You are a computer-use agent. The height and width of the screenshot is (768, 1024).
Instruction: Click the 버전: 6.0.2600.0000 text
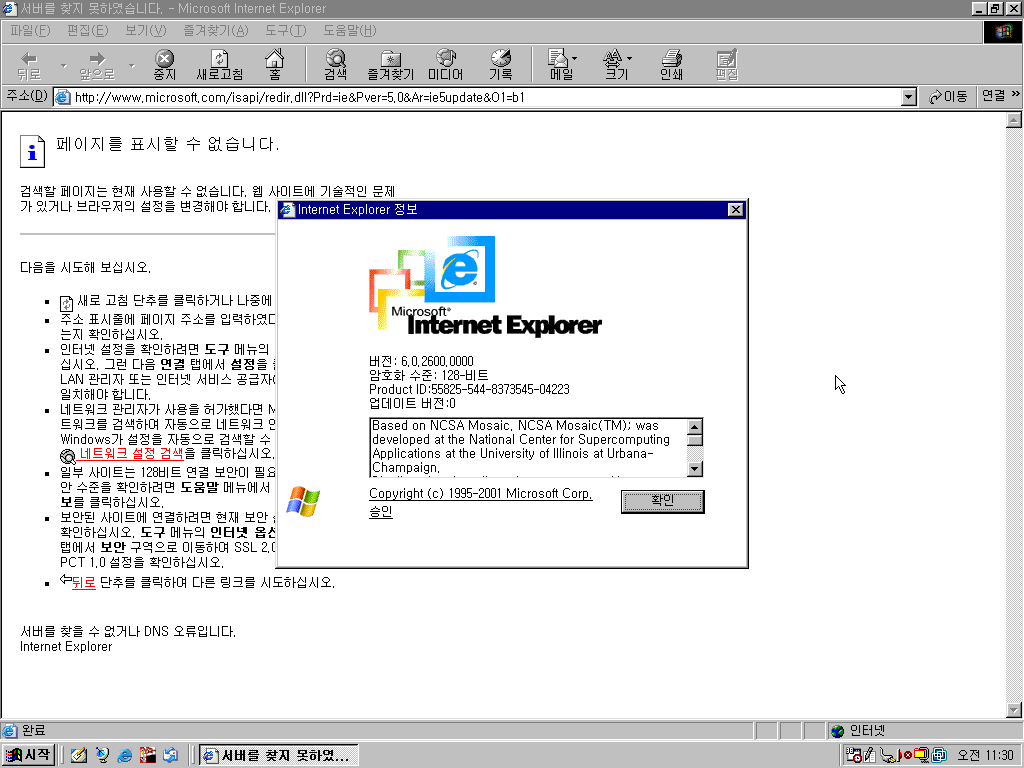(421, 361)
